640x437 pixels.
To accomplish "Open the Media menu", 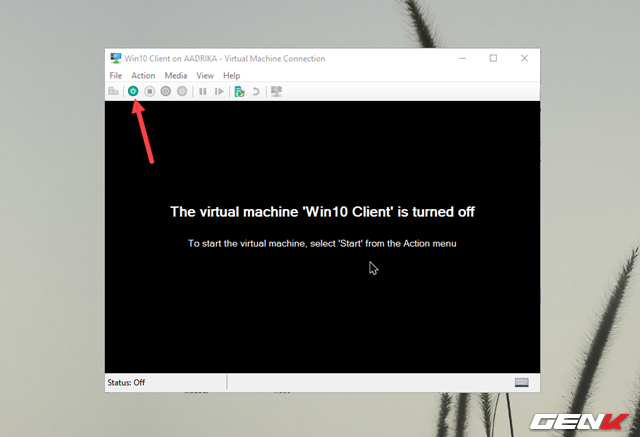I will click(x=176, y=75).
